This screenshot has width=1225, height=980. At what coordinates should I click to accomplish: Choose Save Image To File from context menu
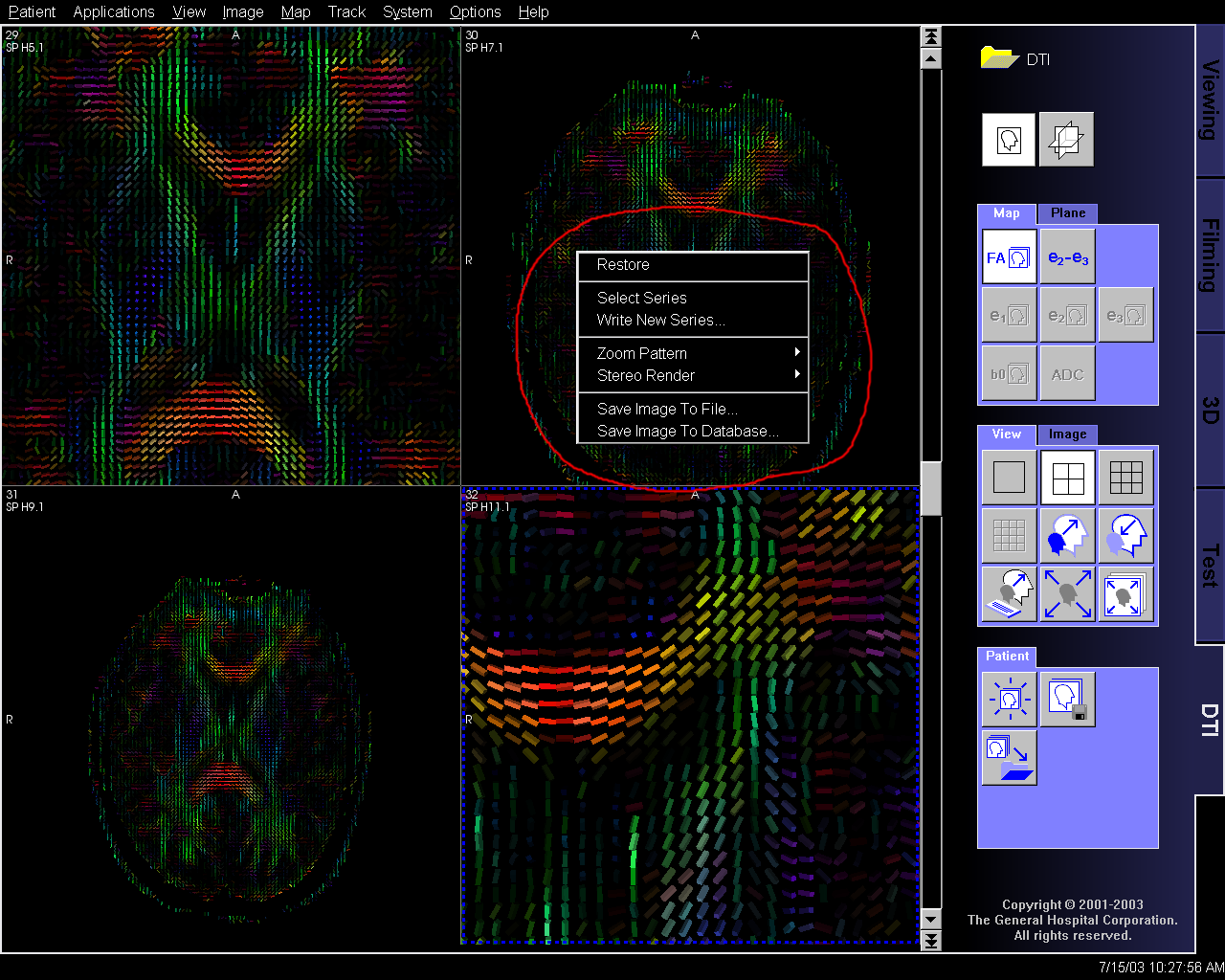(x=667, y=409)
